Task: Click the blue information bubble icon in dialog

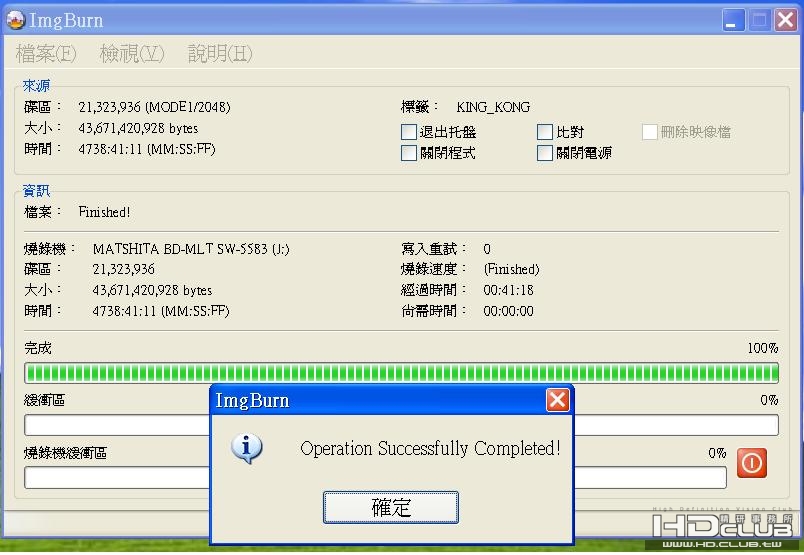Action: pyautogui.click(x=247, y=448)
